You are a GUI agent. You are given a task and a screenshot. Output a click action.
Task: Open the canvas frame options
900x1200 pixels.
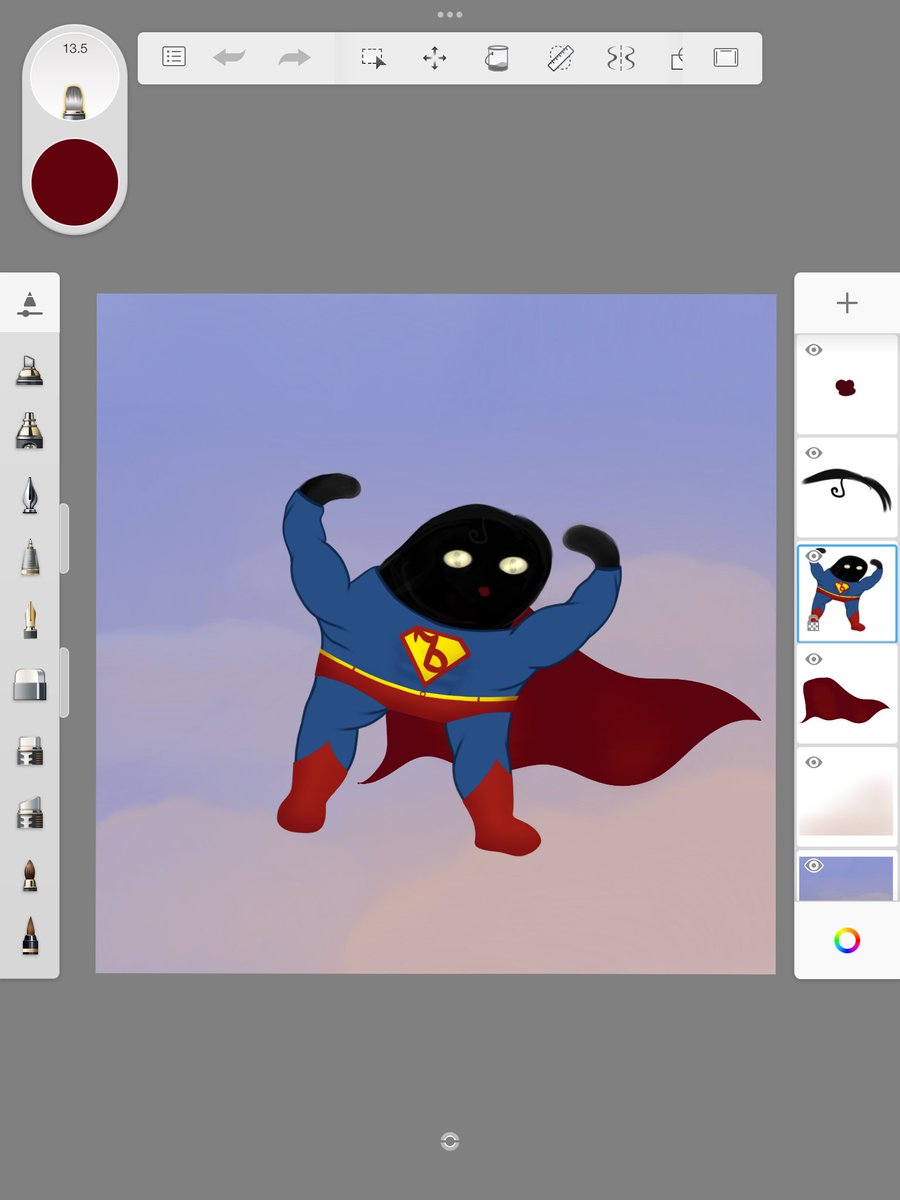(x=727, y=57)
